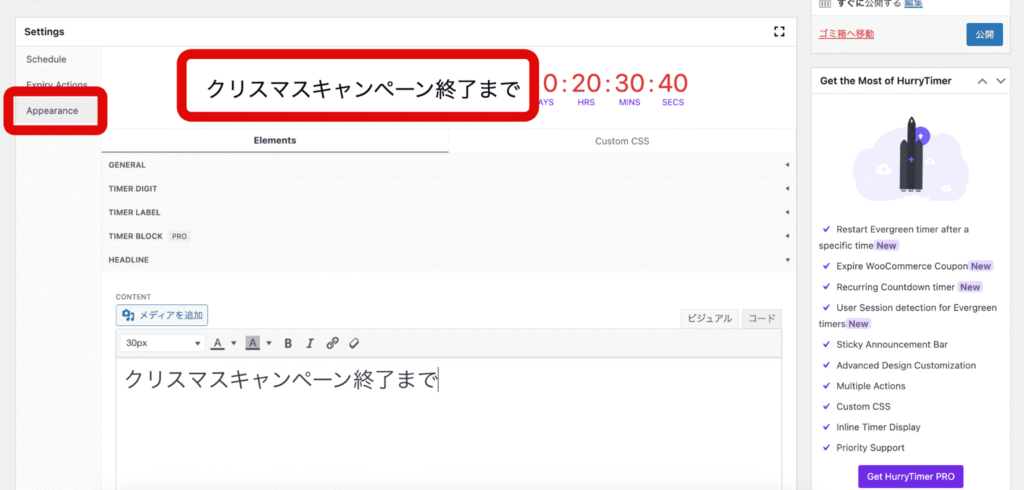This screenshot has height=490, width=1024.
Task: Apply bold formatting in headline editor
Action: 288,343
